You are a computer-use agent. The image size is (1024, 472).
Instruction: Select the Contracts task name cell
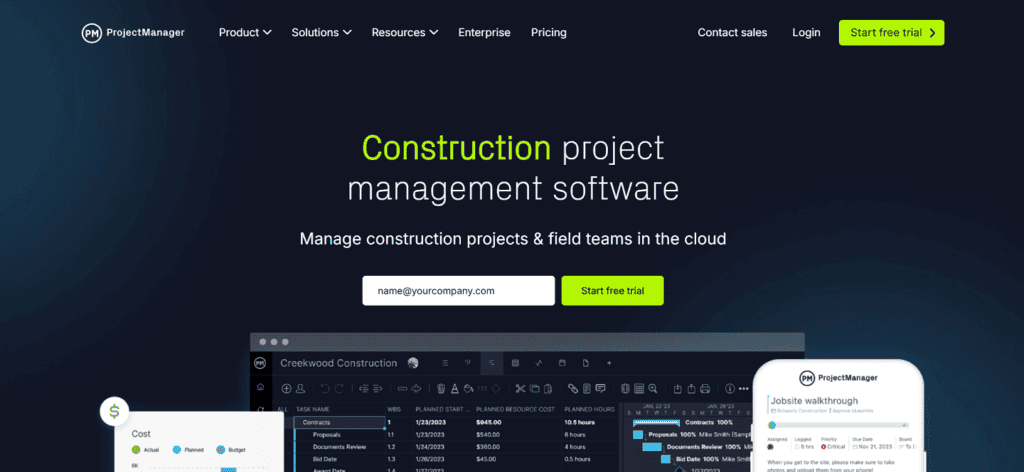[x=339, y=422]
